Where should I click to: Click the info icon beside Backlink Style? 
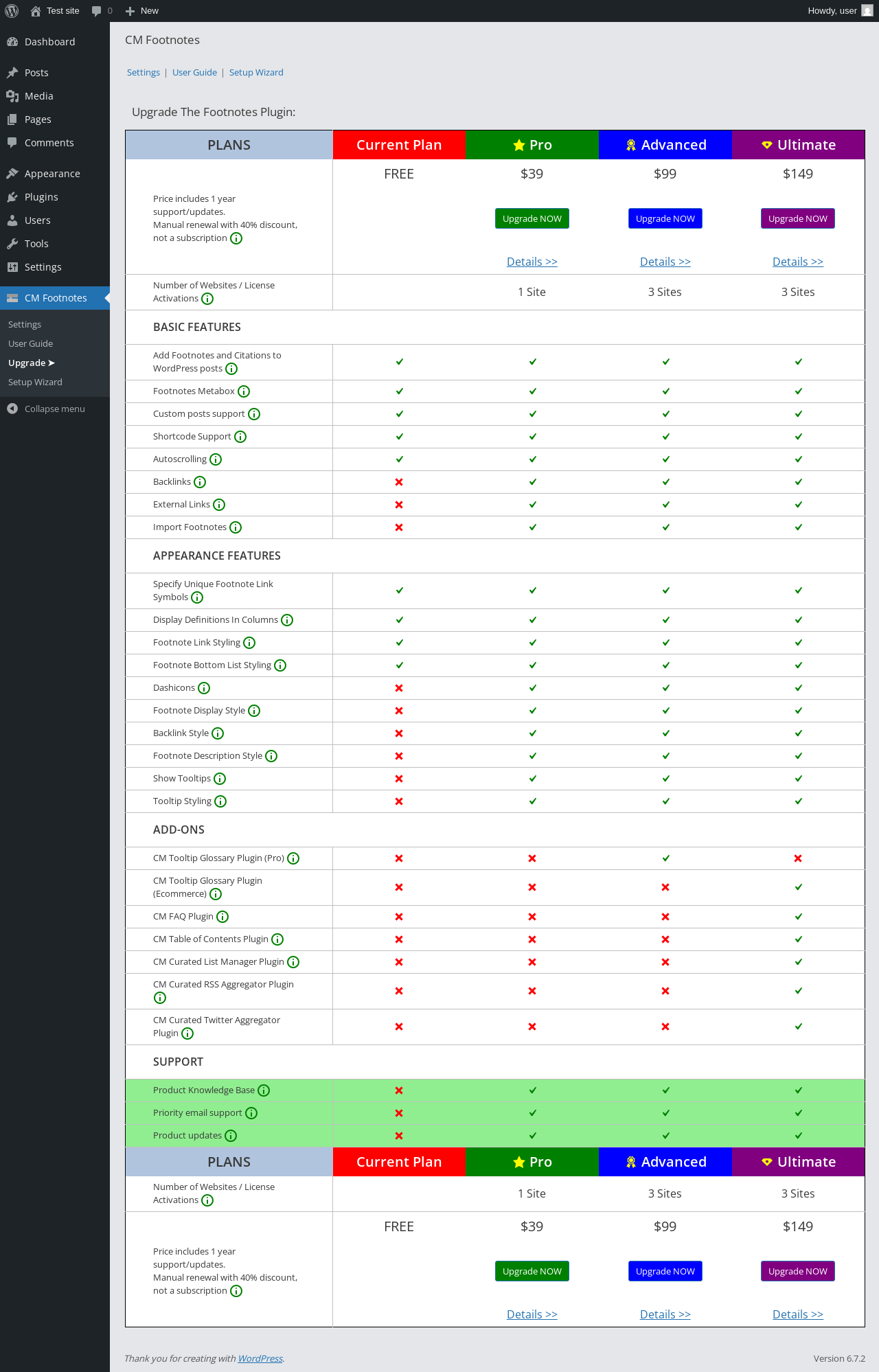coord(218,733)
